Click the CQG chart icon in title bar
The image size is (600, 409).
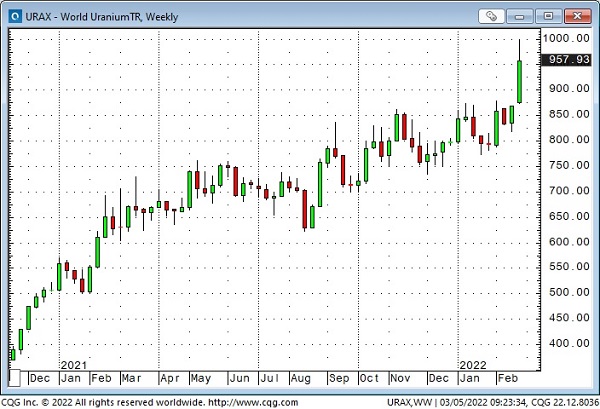click(x=15, y=16)
